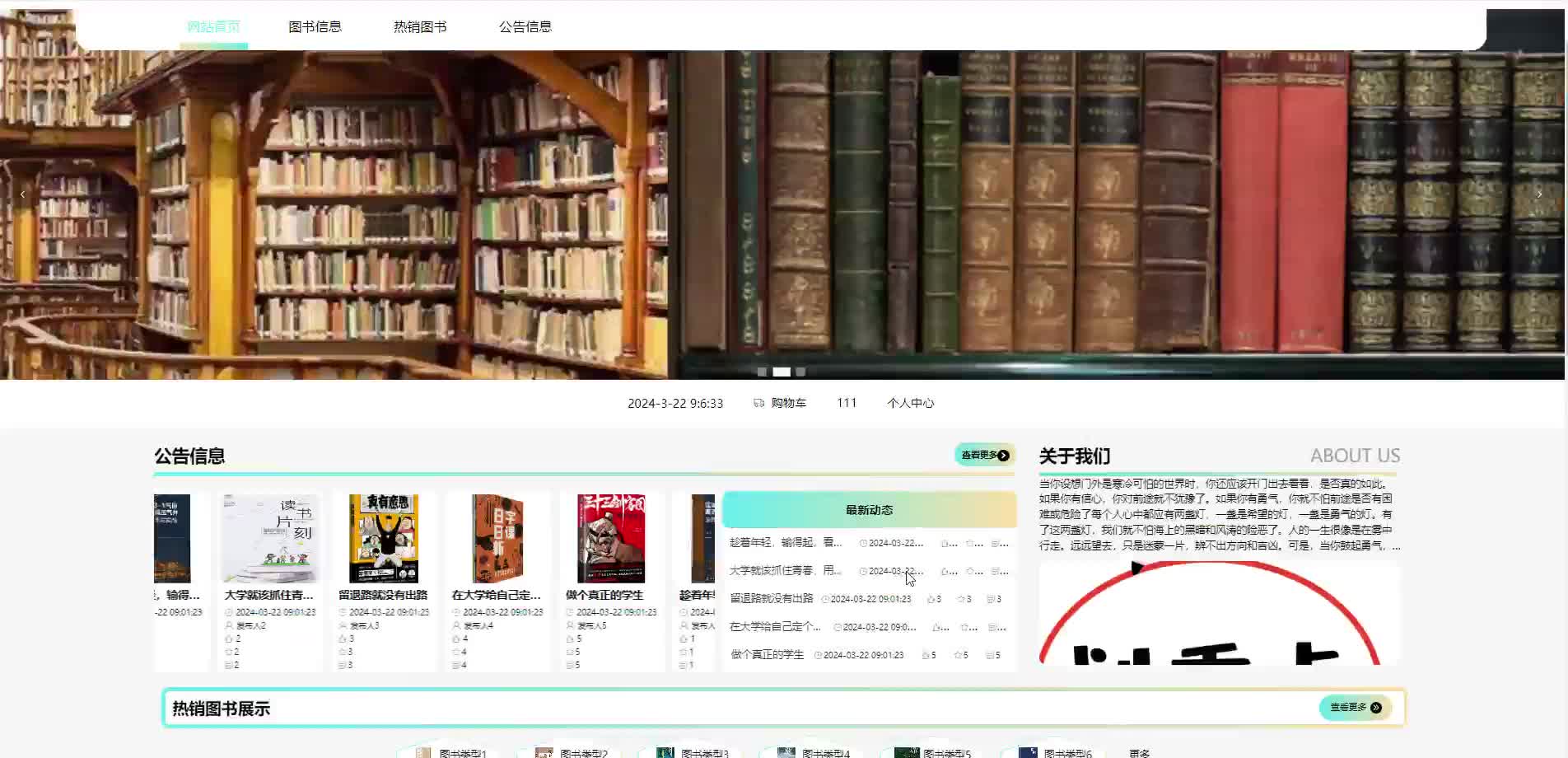
Task: Click star icon in 留退路就没有出路 news row
Action: tap(961, 599)
